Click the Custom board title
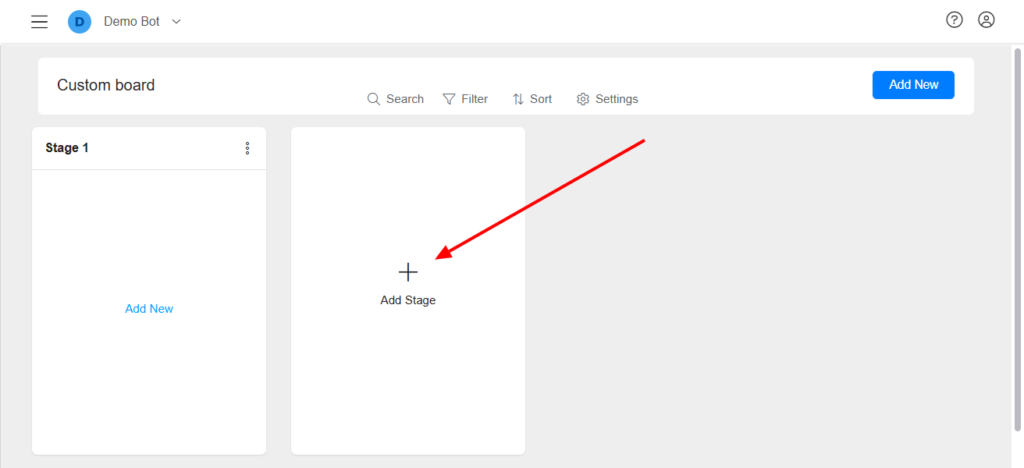Viewport: 1024px width, 468px height. click(x=106, y=85)
